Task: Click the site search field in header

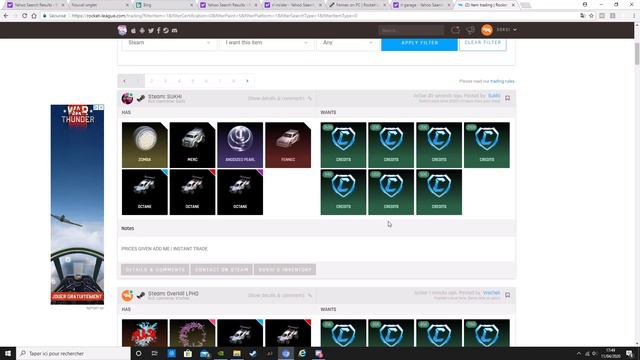Action: 411,30
